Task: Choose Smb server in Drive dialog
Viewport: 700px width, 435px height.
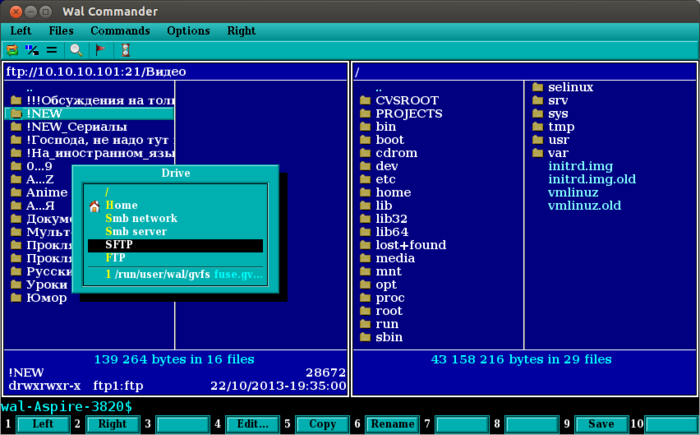Action: coord(175,232)
